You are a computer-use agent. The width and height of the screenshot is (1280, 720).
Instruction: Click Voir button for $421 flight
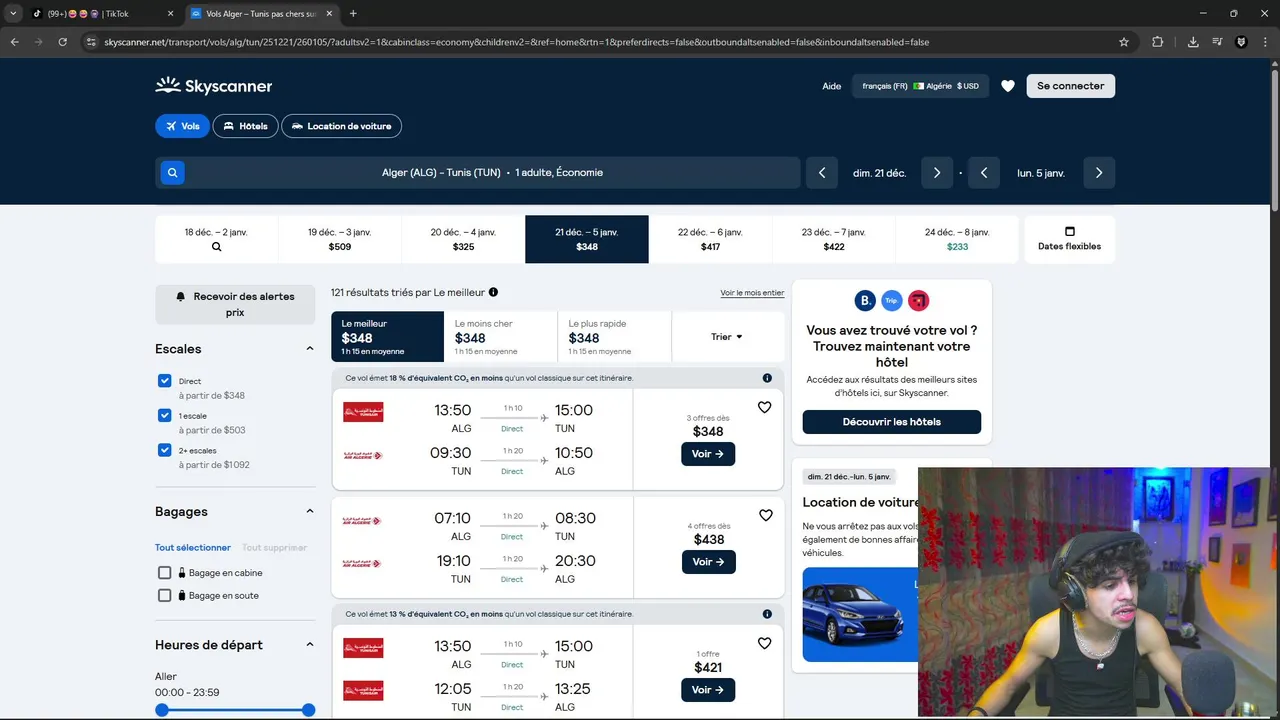pos(708,690)
